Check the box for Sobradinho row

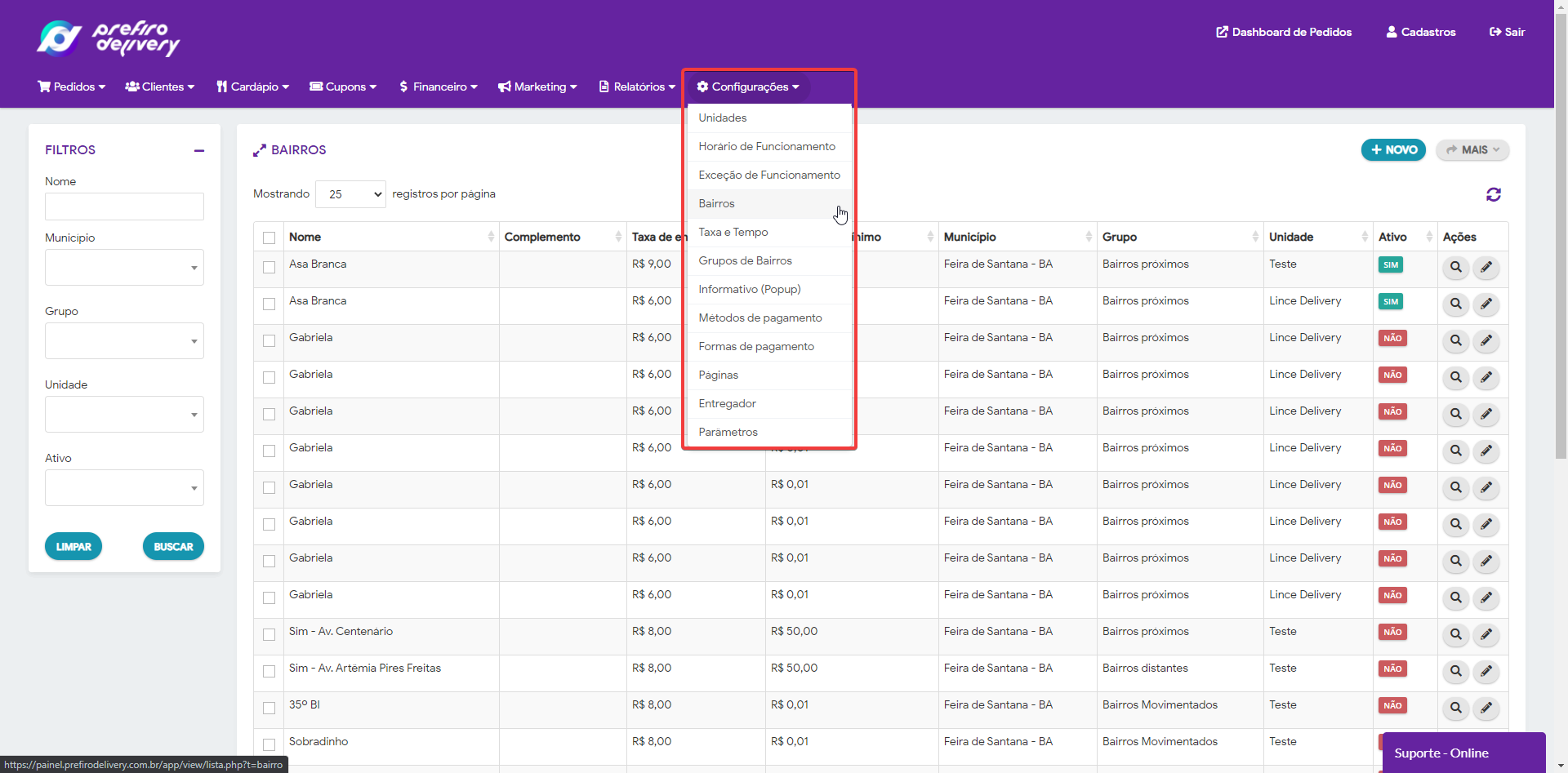269,744
